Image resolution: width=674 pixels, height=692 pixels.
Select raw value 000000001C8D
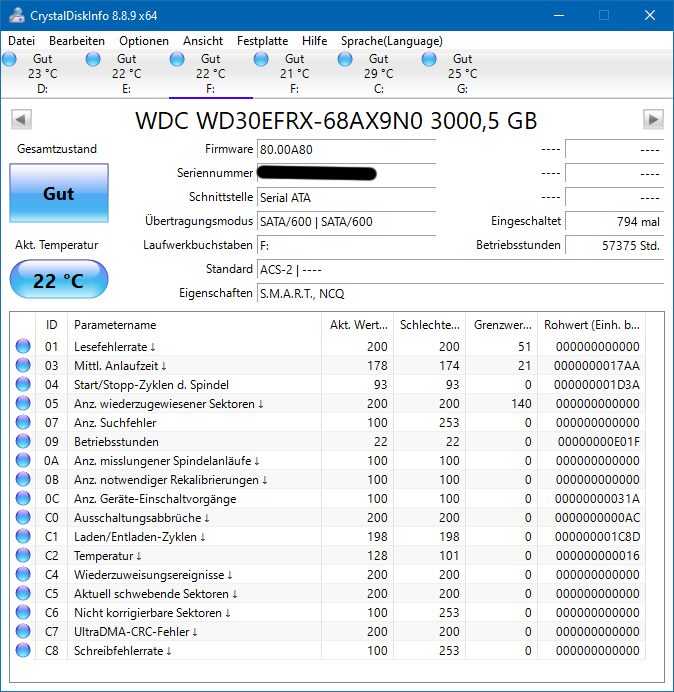click(x=597, y=537)
